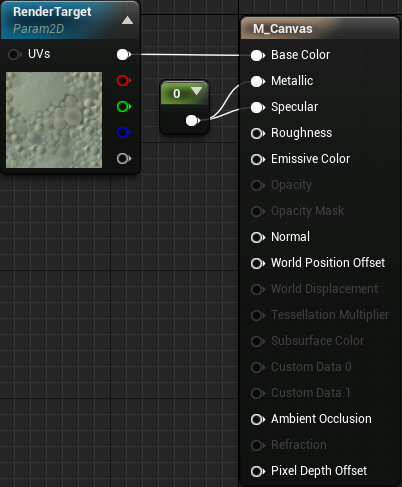402x487 pixels.
Task: Select the RenderTarget texture preview thumbnail
Action: 54,120
